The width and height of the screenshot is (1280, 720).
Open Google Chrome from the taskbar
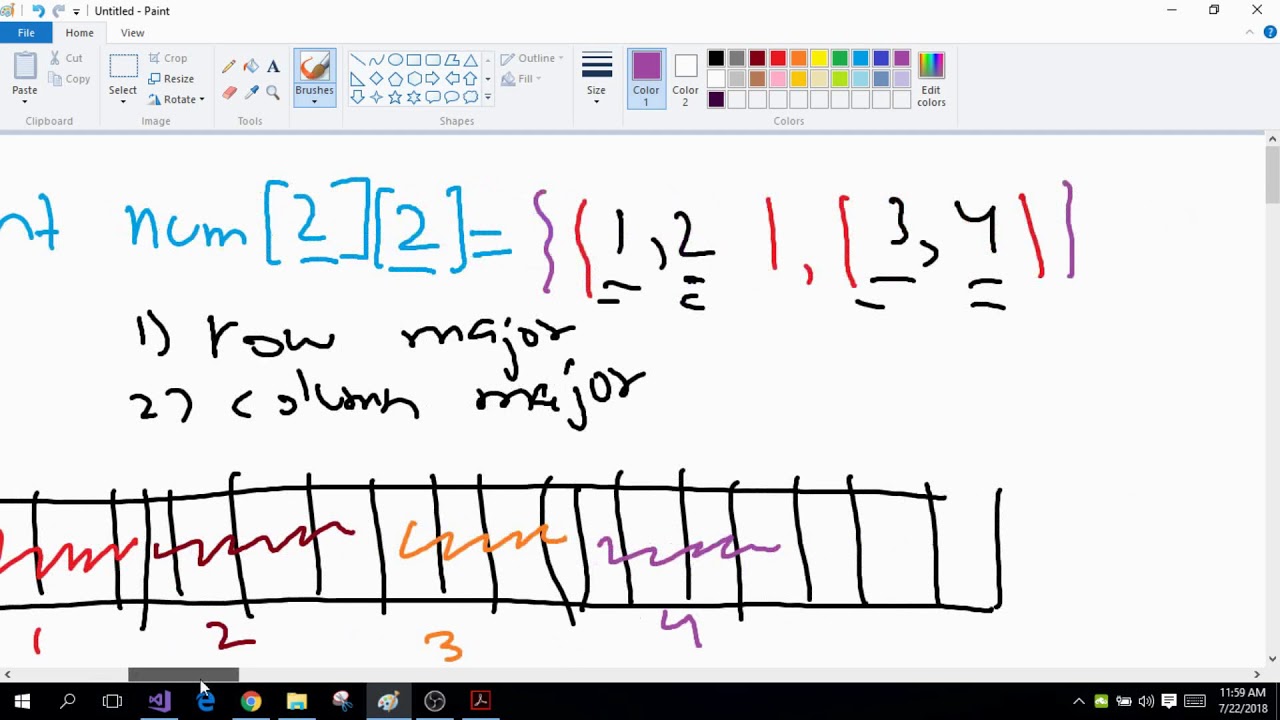[251, 701]
